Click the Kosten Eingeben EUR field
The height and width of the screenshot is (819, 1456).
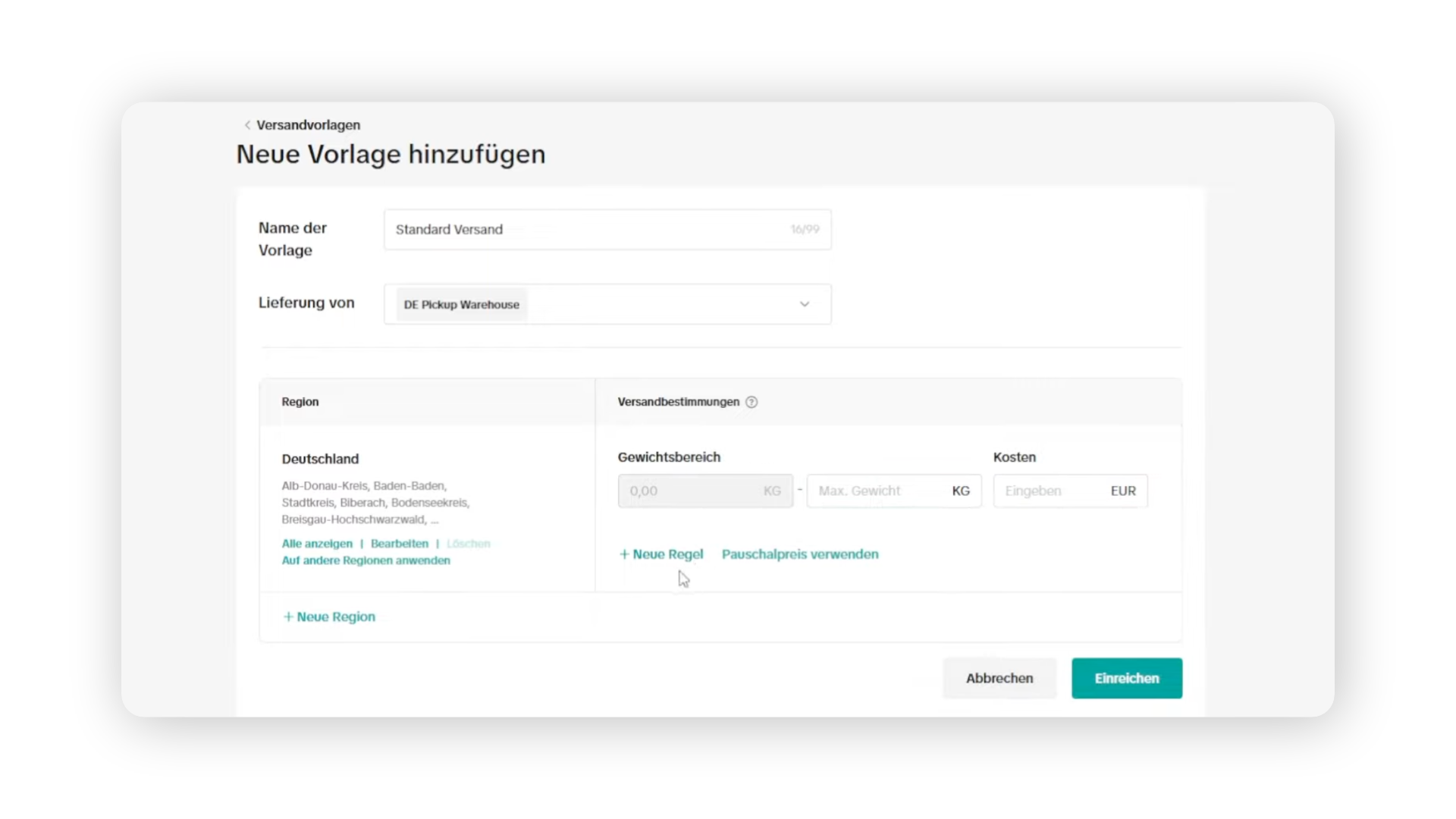coord(1070,491)
